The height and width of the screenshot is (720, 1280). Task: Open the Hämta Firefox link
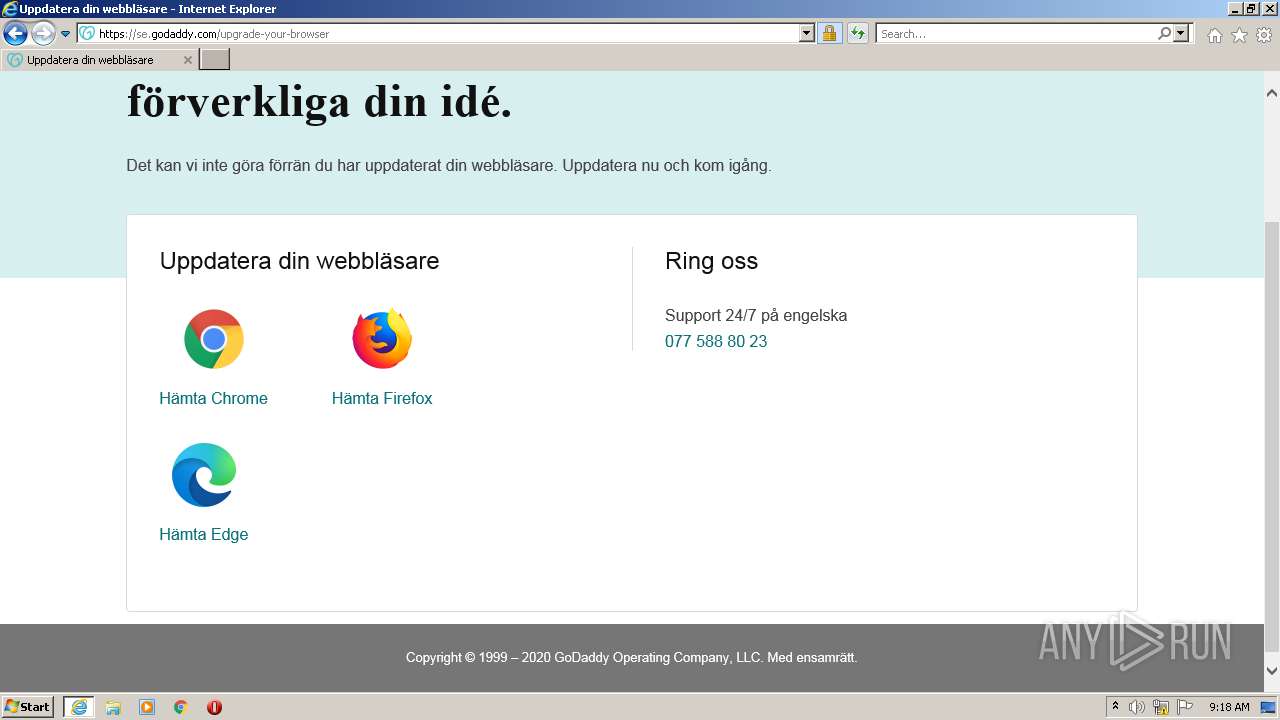382,398
